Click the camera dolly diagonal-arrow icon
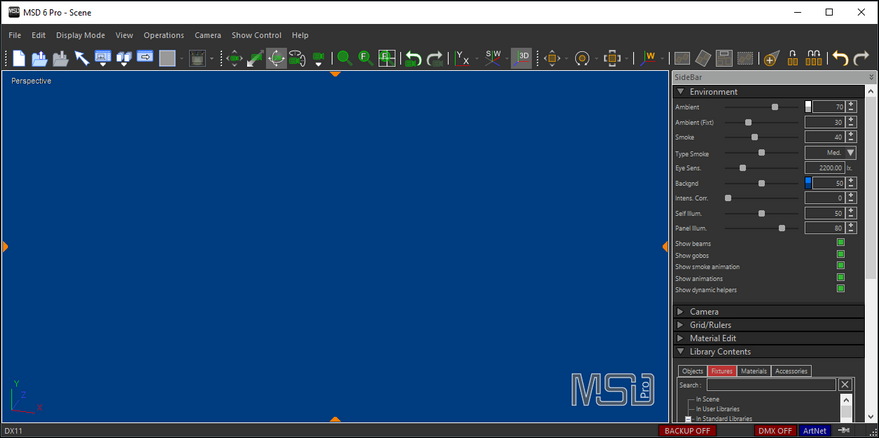Screen dimensions: 879x438 tap(255, 58)
